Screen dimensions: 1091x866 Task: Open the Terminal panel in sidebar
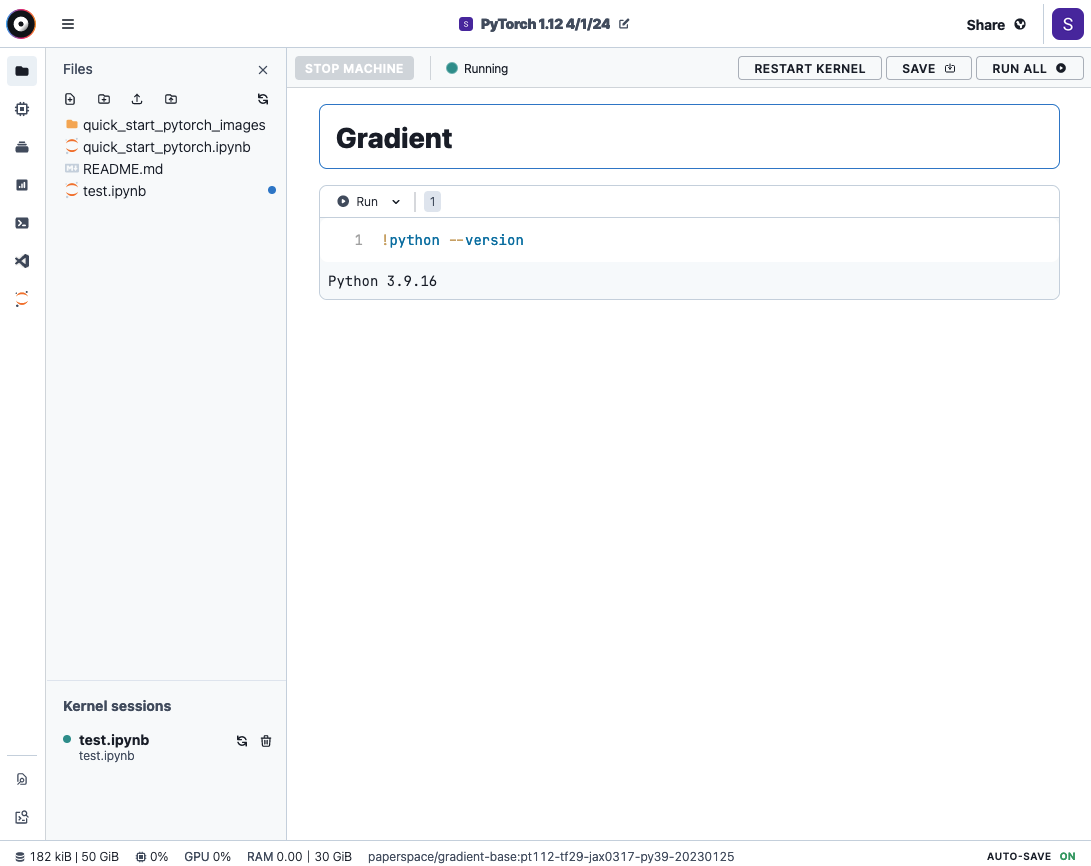coord(22,223)
